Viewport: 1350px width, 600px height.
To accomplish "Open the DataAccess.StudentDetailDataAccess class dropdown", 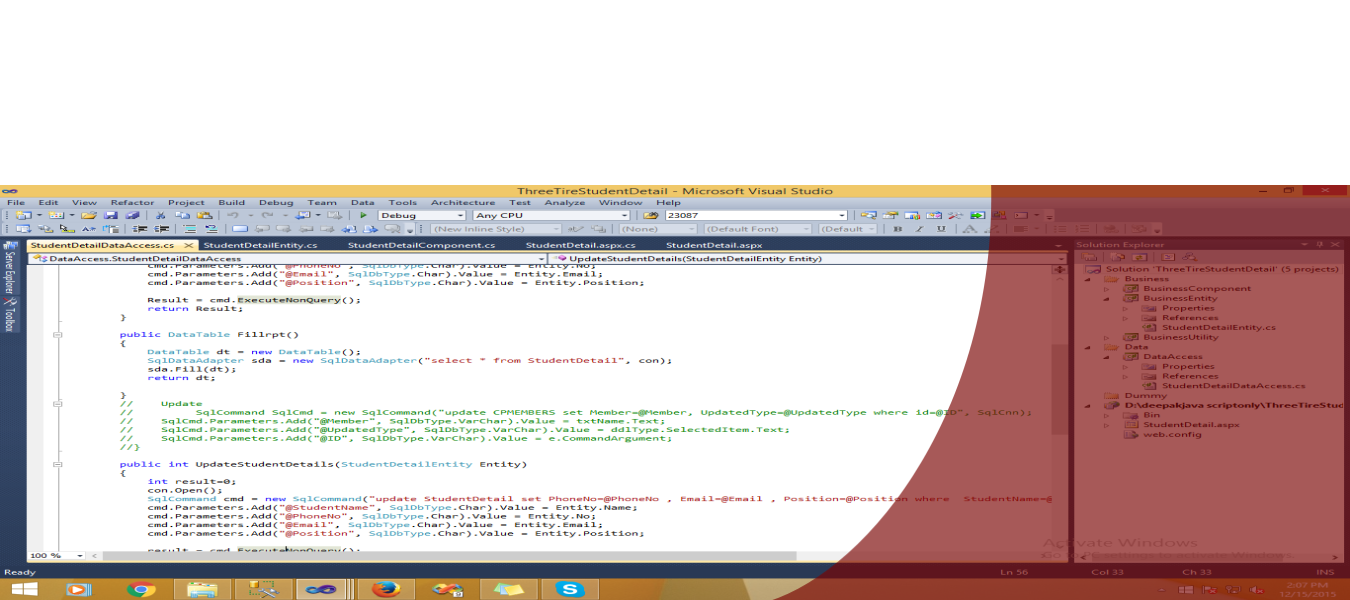I will pos(543,258).
